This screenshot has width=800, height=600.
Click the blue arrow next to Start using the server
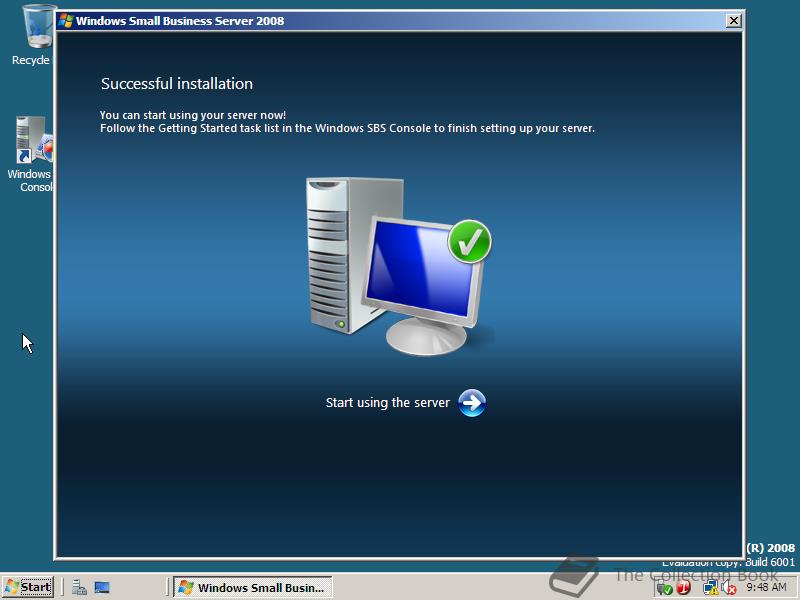471,403
